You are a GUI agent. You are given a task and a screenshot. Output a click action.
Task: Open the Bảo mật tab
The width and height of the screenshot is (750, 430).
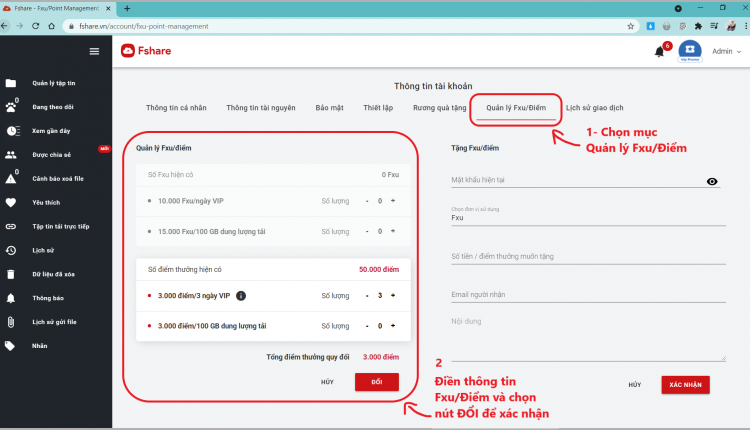[329, 108]
